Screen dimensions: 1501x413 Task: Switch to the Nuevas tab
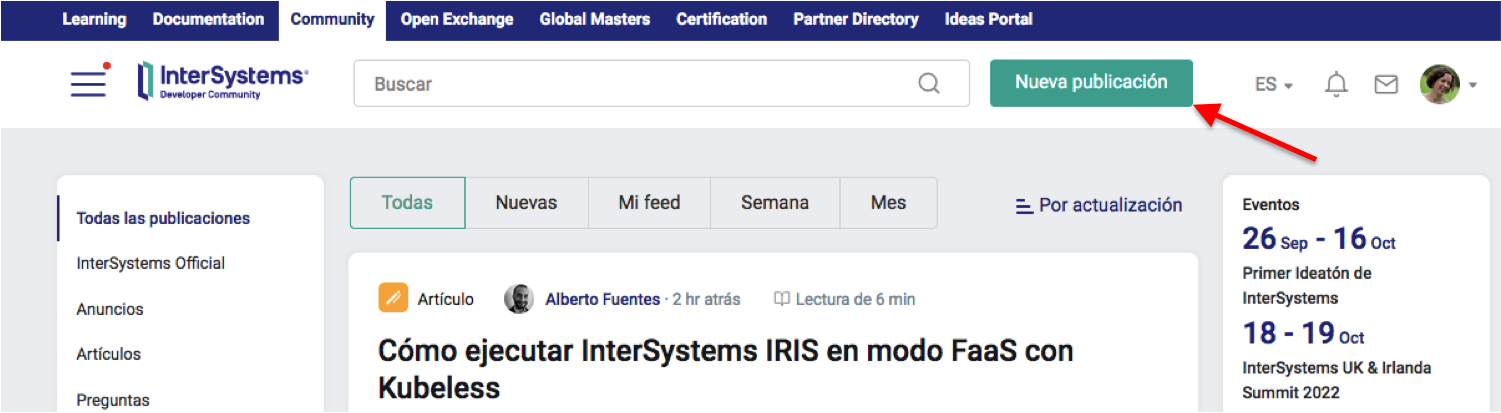(x=526, y=203)
